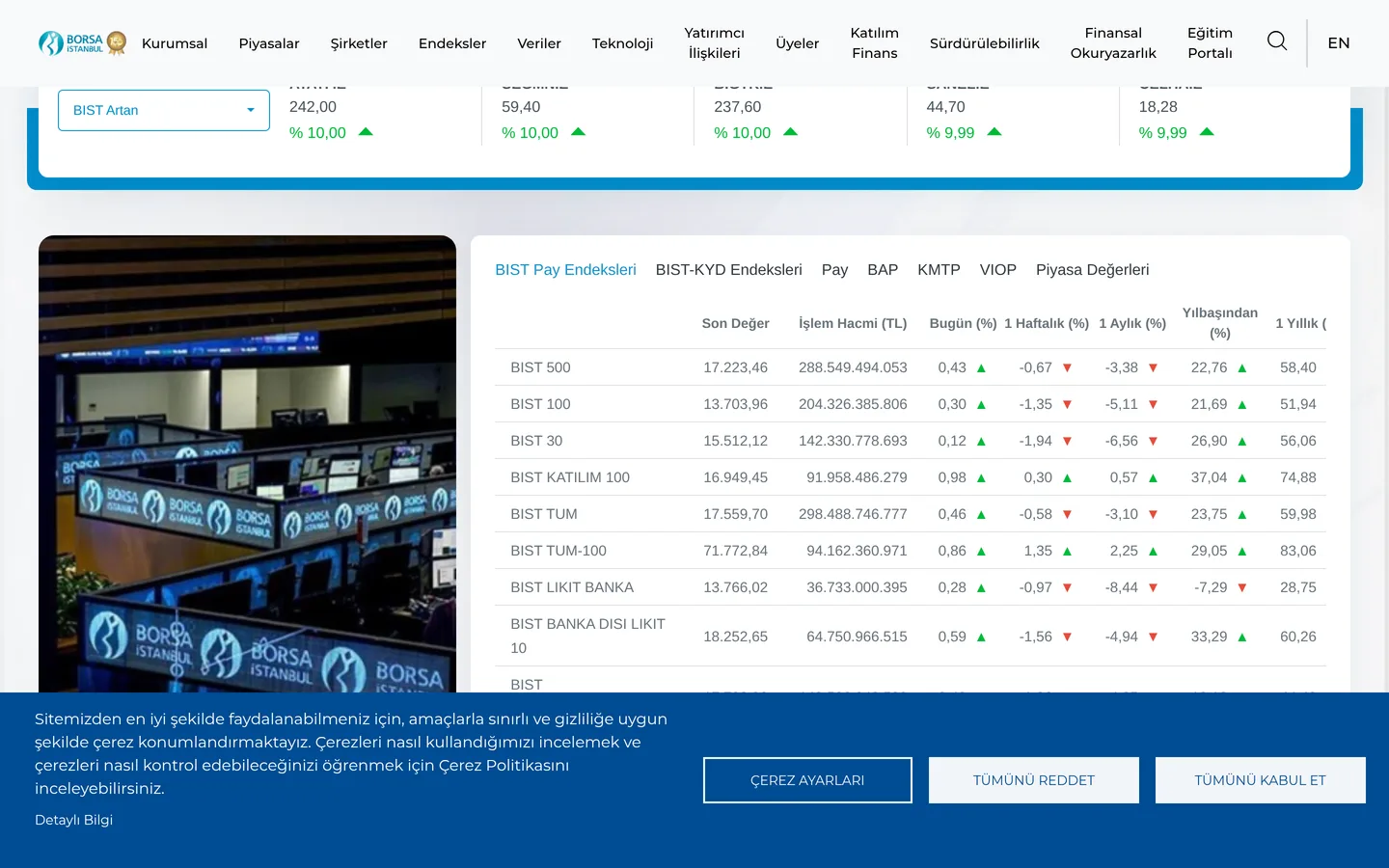Click BIST 500 weekly red down arrow
Screen dimensions: 1389x868
(x=1067, y=367)
